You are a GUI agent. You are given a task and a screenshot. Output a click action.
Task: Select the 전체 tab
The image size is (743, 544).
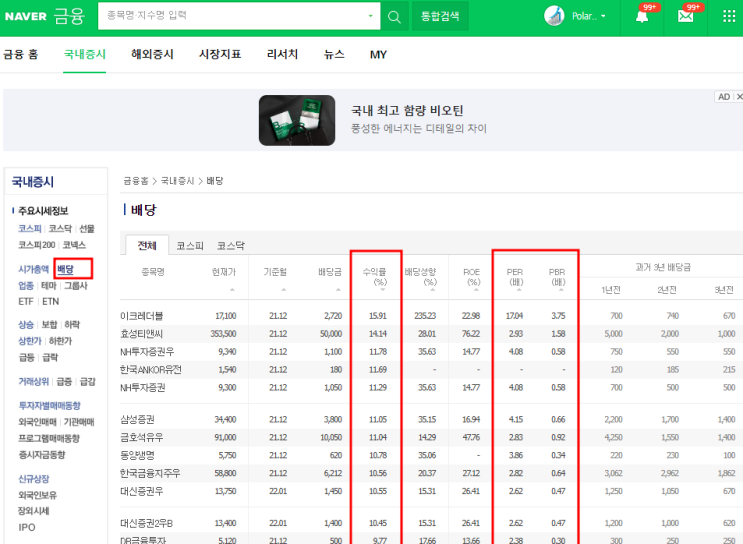(147, 245)
